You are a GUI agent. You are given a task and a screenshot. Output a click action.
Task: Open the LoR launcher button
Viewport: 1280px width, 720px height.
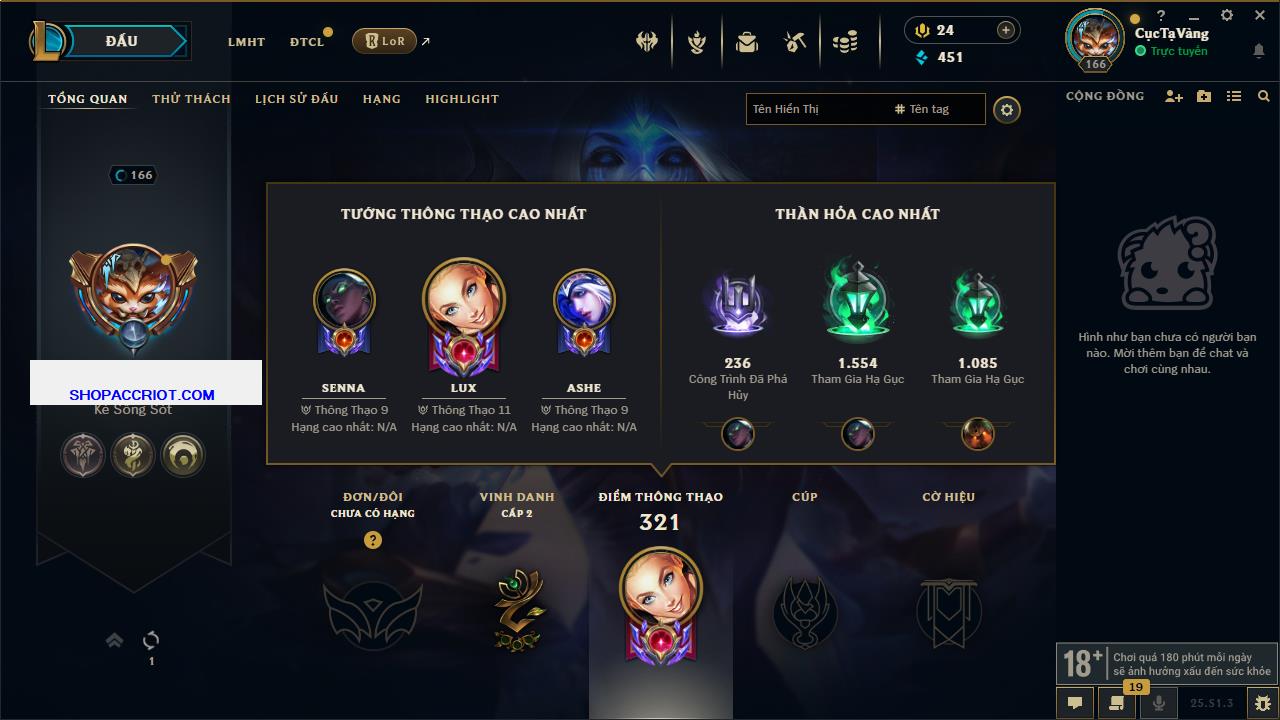click(x=384, y=41)
